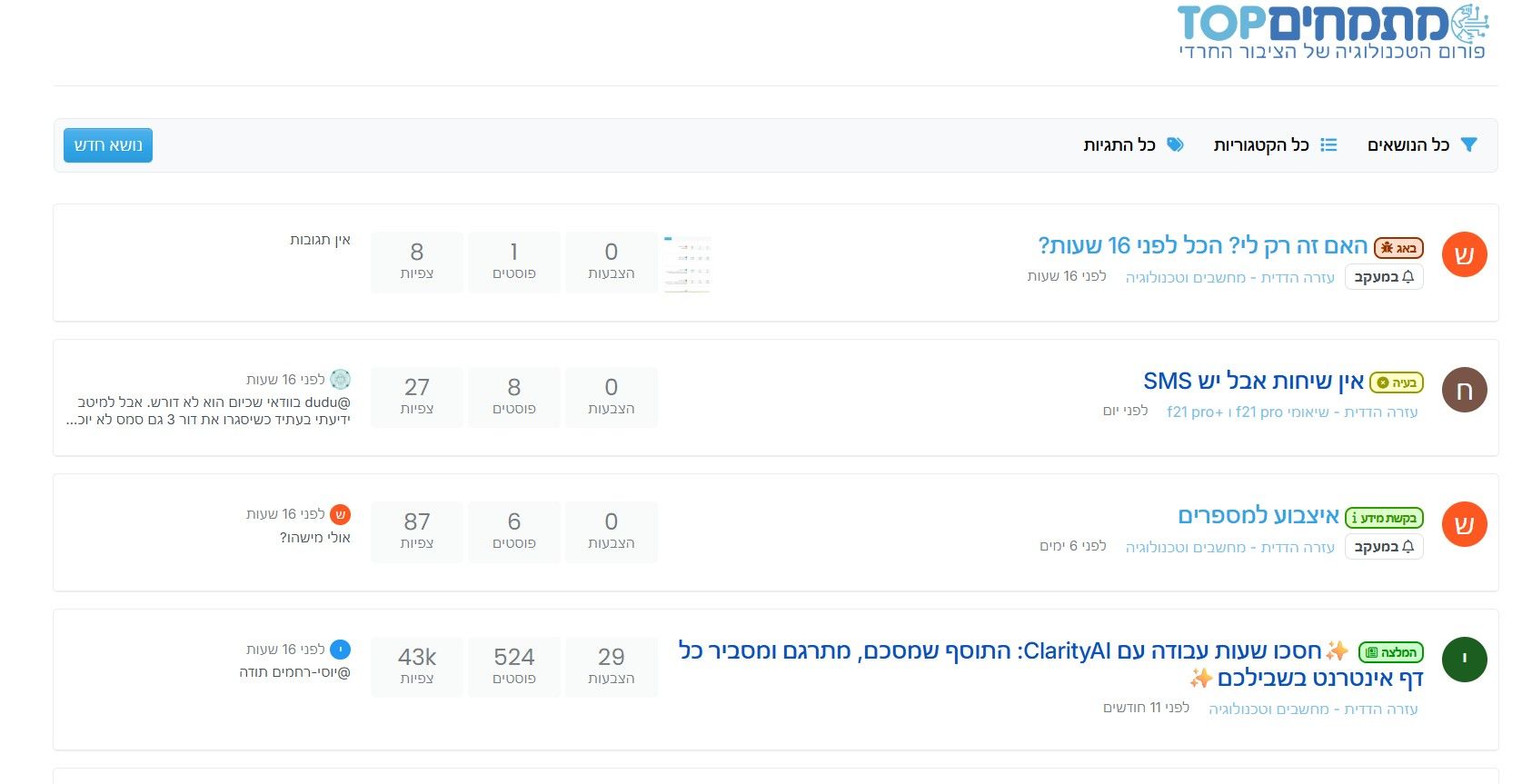Image resolution: width=1522 pixels, height=784 pixels.
Task: Open the dark green avatar on the ClarityAI topic
Action: pos(1464,660)
